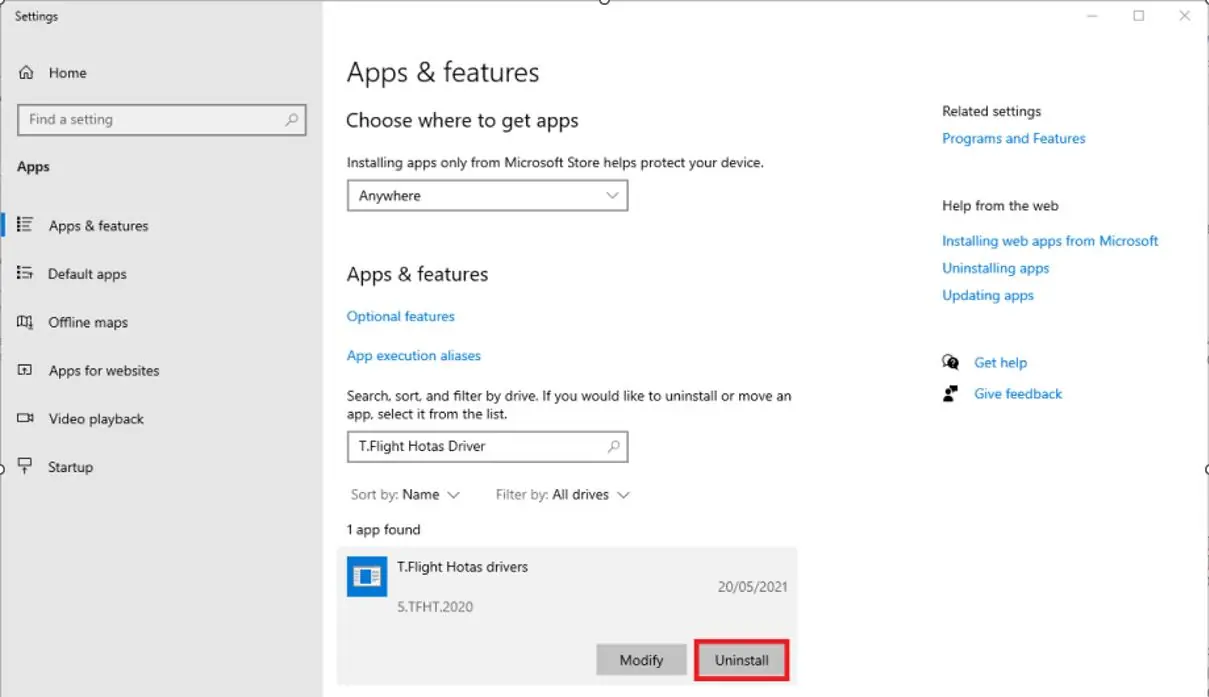Open the Filter by All drives dropdown
The height and width of the screenshot is (697, 1209).
563,495
